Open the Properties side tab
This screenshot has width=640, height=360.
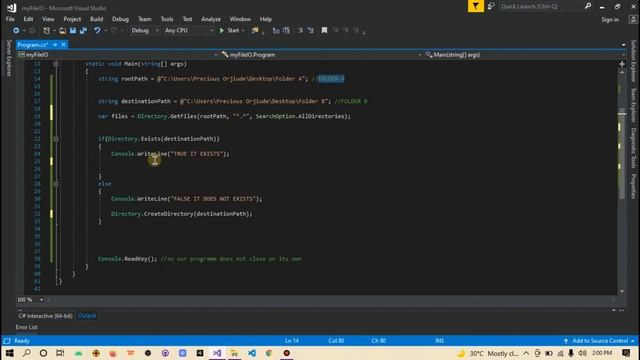(633, 186)
